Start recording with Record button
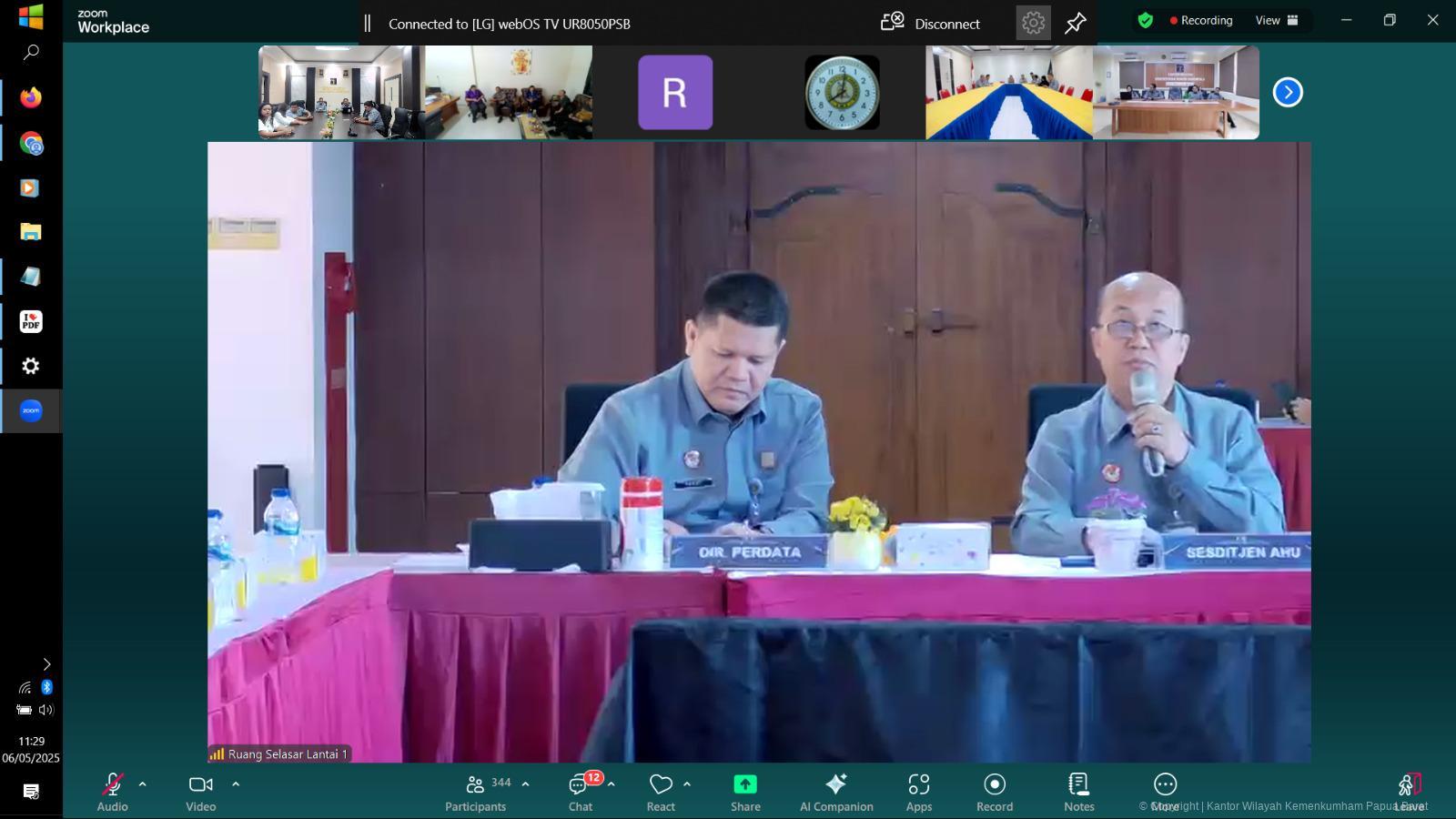Image resolution: width=1456 pixels, height=819 pixels. pyautogui.click(x=994, y=791)
